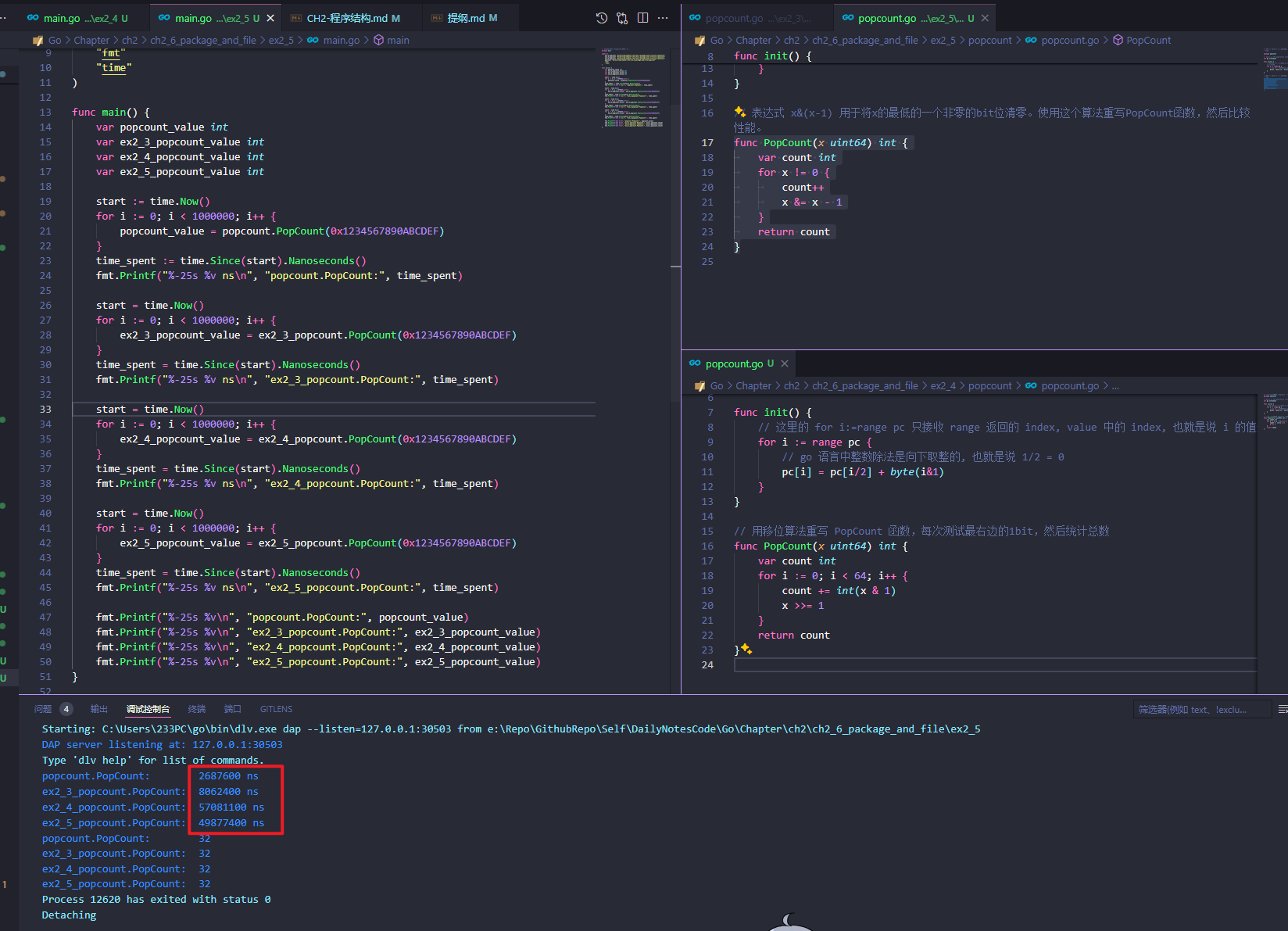This screenshot has height=931, width=1288.
Task: Expand Chapter in the left breadcrumb
Action: (x=91, y=40)
